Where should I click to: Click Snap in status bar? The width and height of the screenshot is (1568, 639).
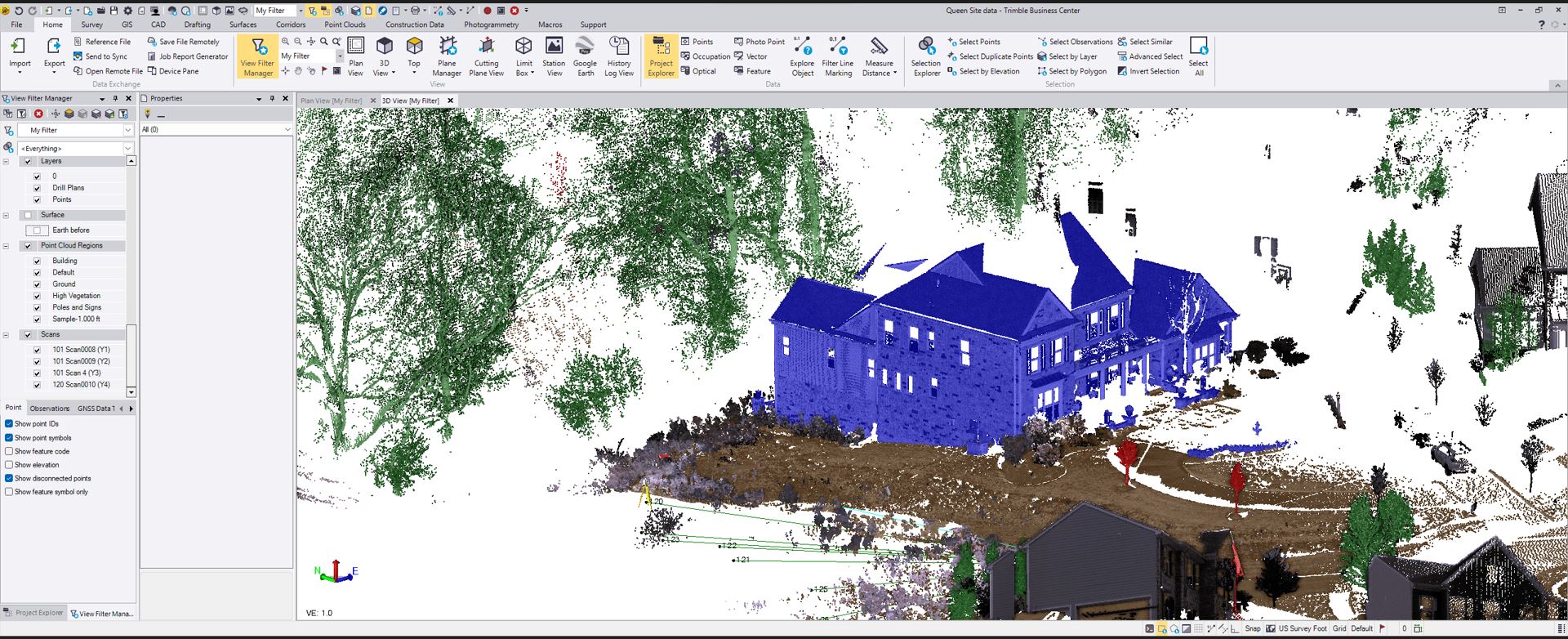coord(1252,628)
